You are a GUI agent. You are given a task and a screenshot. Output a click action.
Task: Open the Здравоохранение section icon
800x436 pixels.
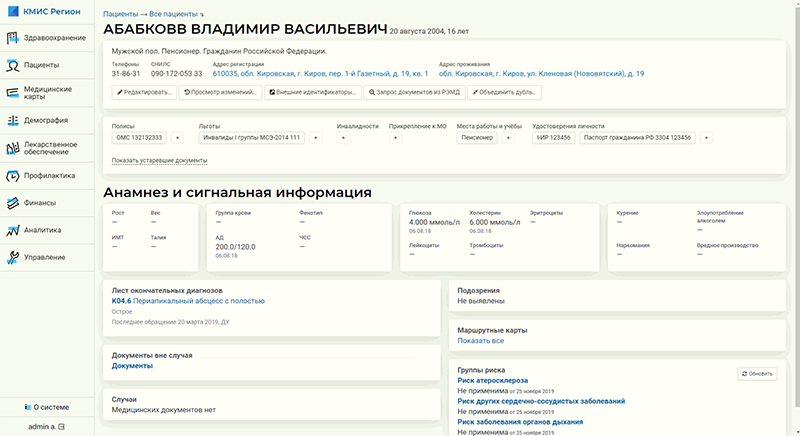(13, 38)
